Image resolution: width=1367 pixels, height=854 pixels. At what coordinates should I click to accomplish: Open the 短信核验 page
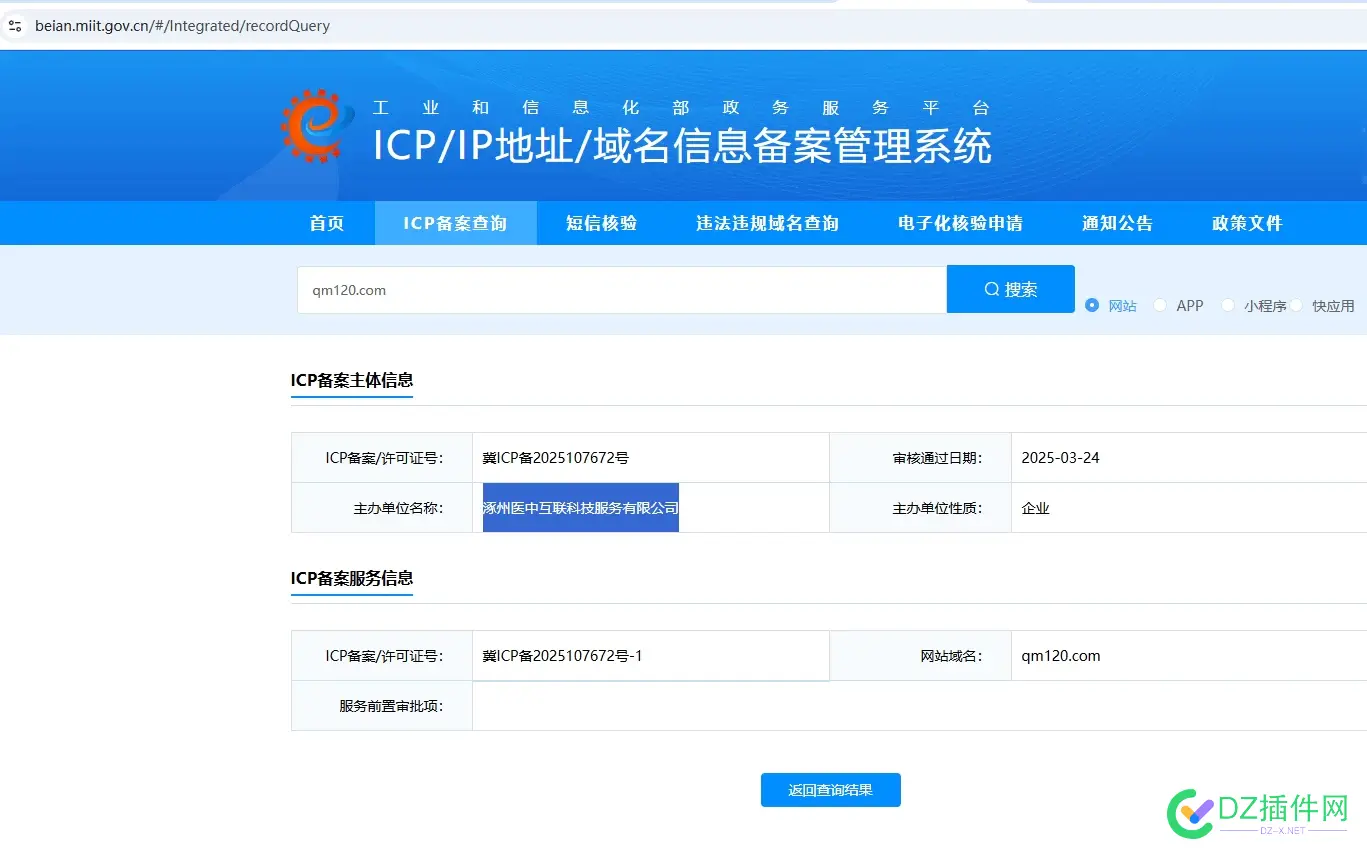601,223
